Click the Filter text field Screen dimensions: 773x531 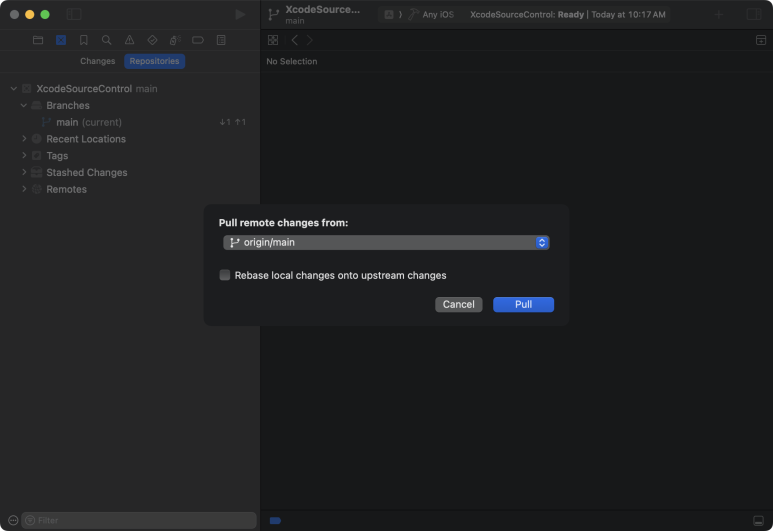139,520
